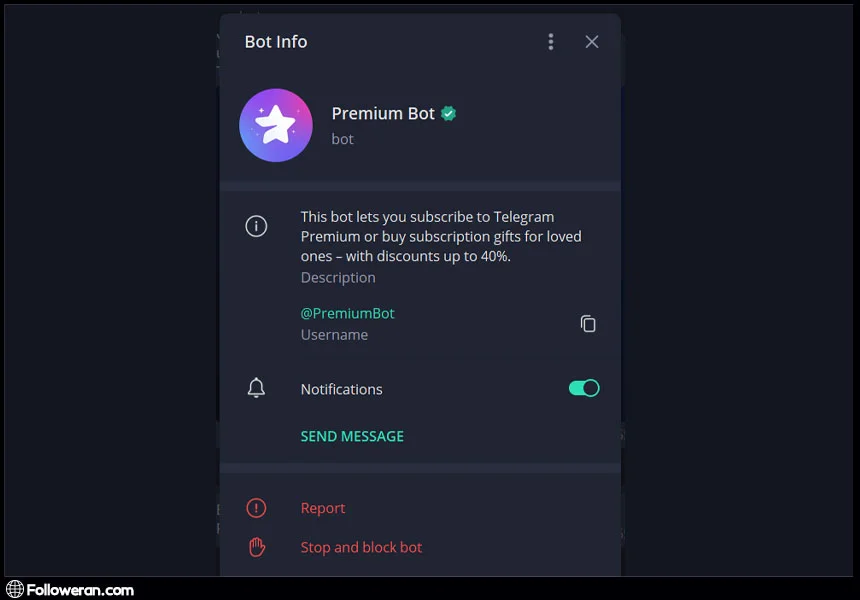Click the info circle icon beside description
The height and width of the screenshot is (600, 860).
pyautogui.click(x=256, y=226)
